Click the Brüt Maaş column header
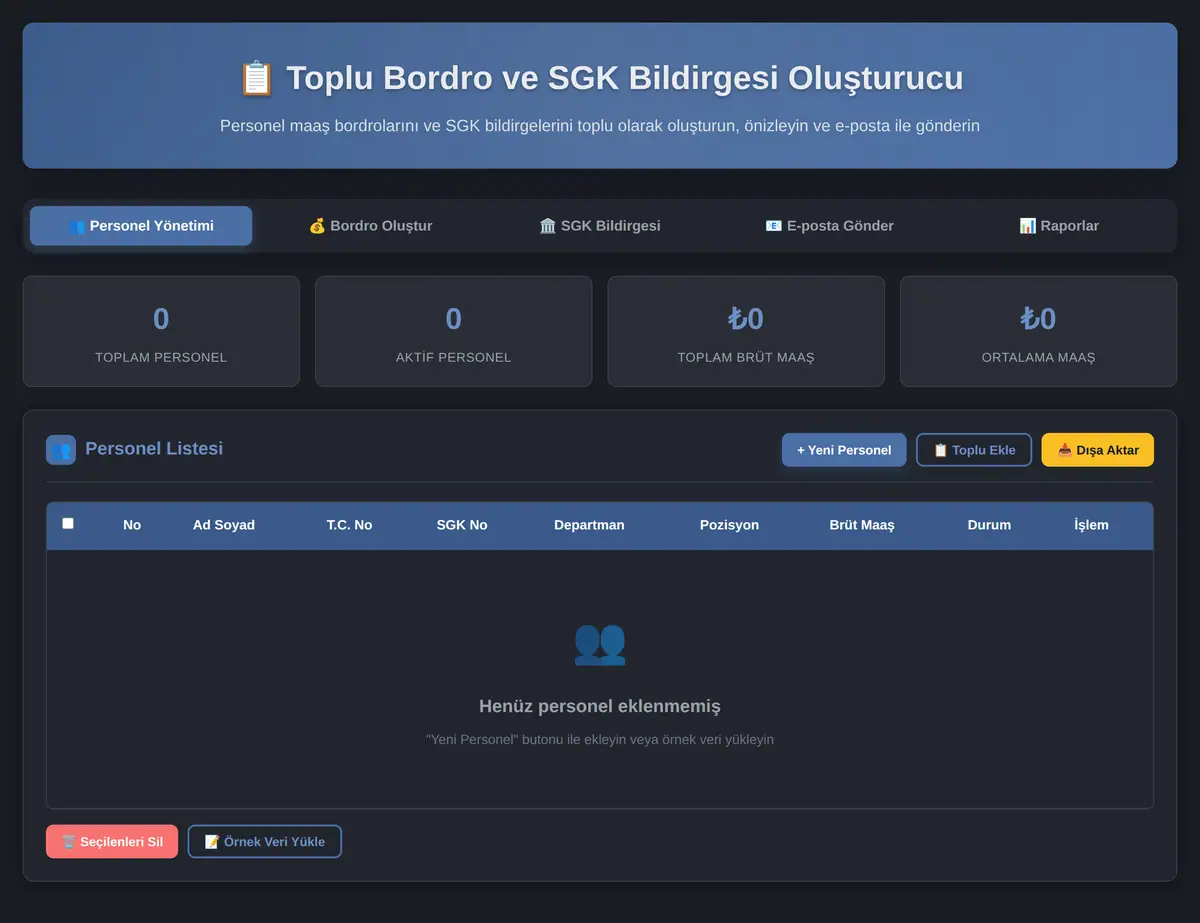The width and height of the screenshot is (1200, 923). 862,525
